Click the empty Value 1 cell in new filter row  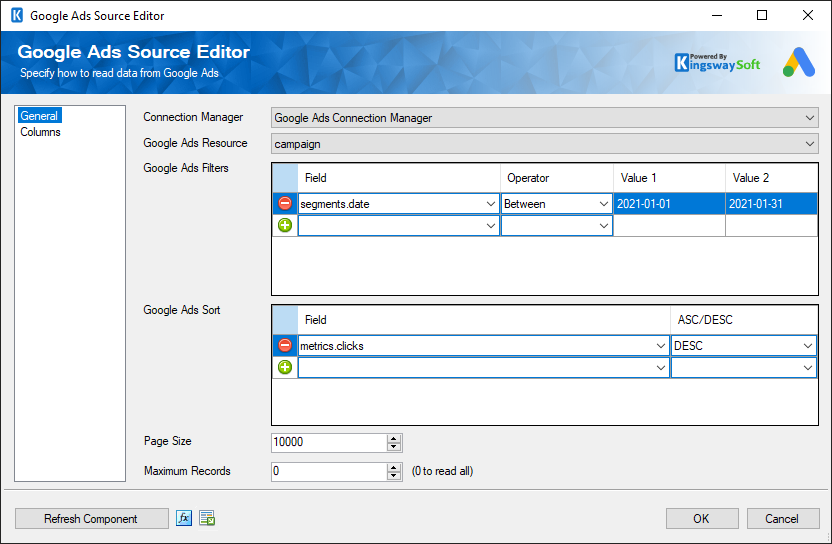tap(669, 226)
